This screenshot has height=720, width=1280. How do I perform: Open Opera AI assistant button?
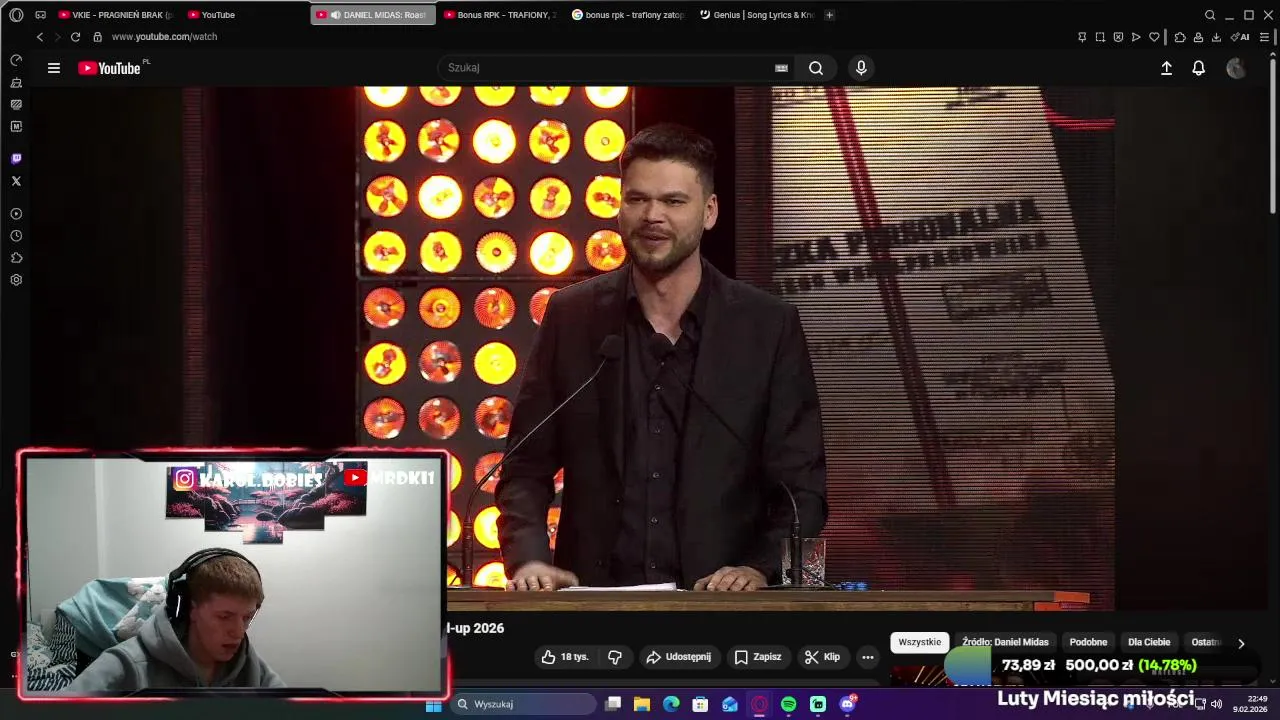tap(1240, 37)
